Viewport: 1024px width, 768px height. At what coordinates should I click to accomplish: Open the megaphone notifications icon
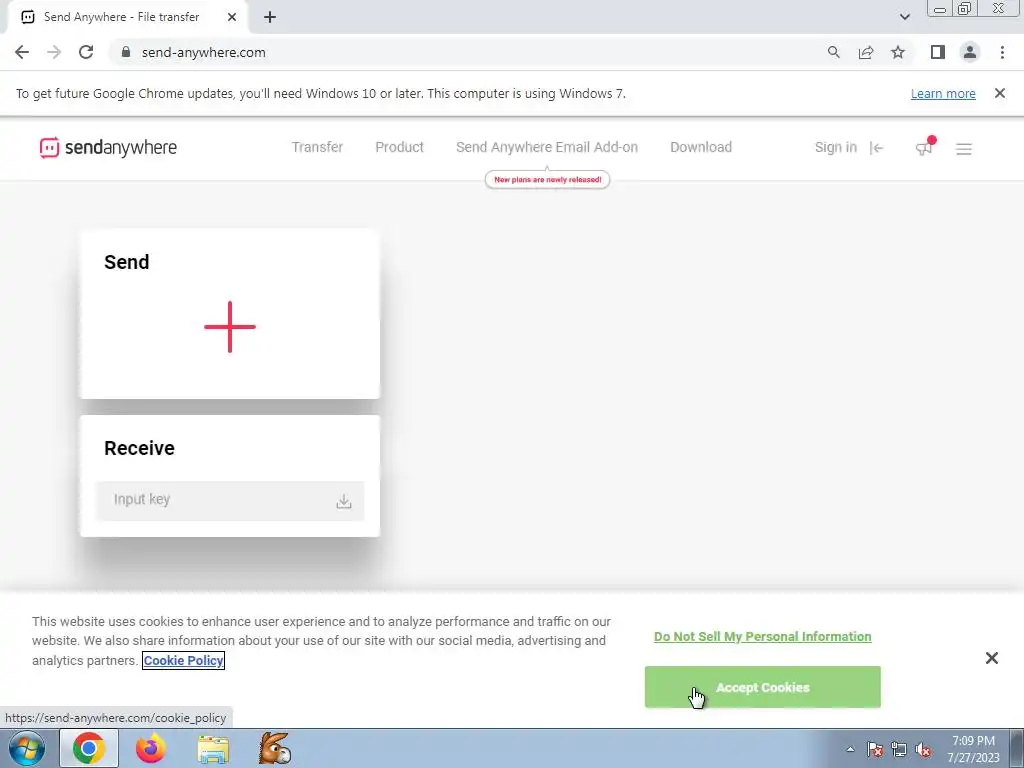923,148
